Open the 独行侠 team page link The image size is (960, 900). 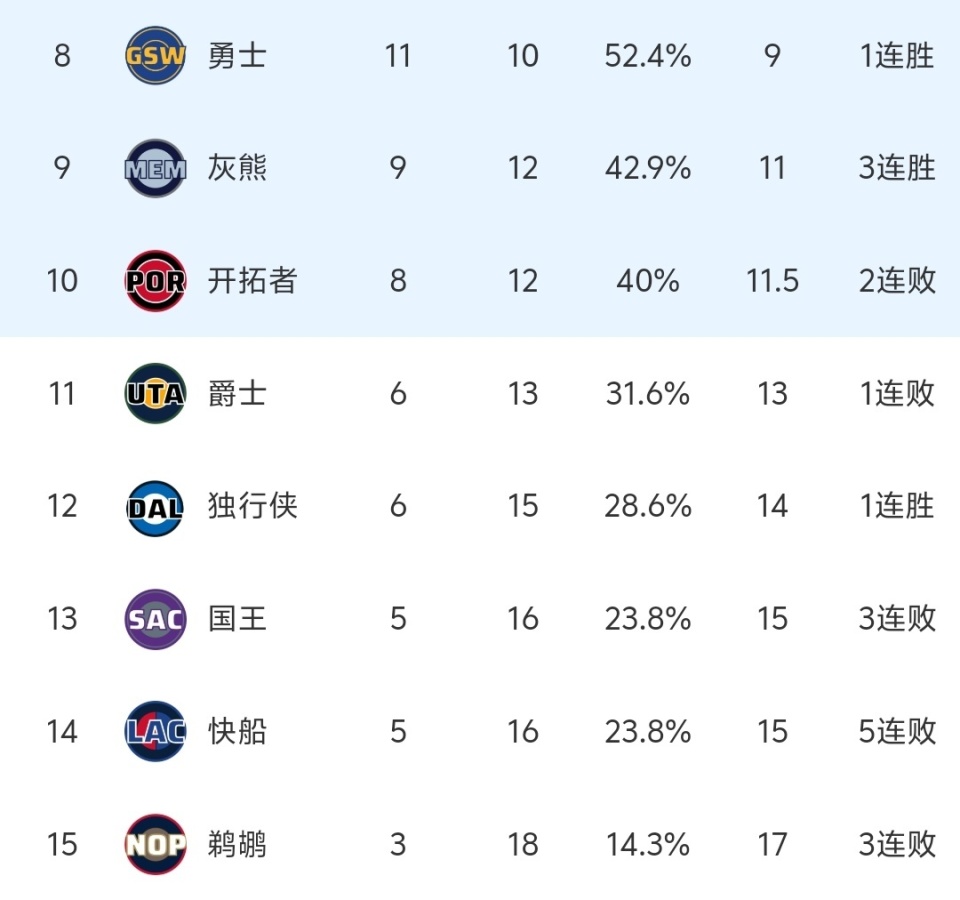(x=252, y=507)
